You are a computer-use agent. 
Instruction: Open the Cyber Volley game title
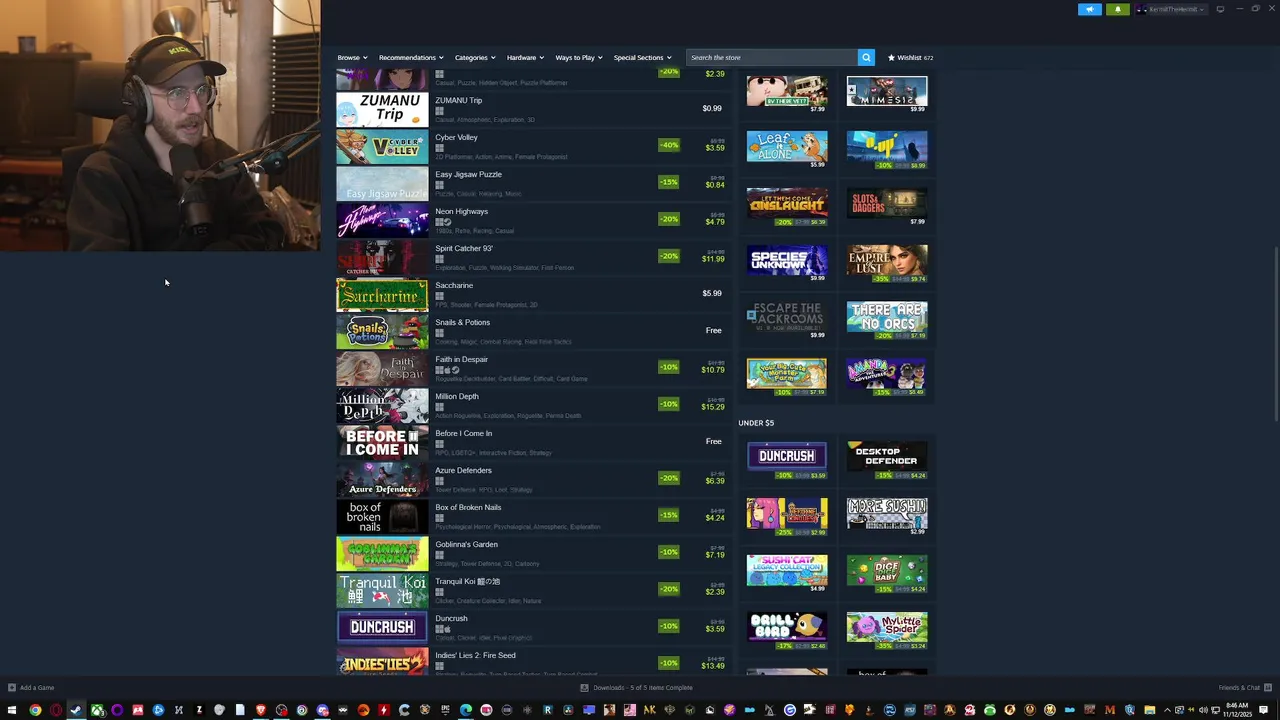tap(456, 137)
